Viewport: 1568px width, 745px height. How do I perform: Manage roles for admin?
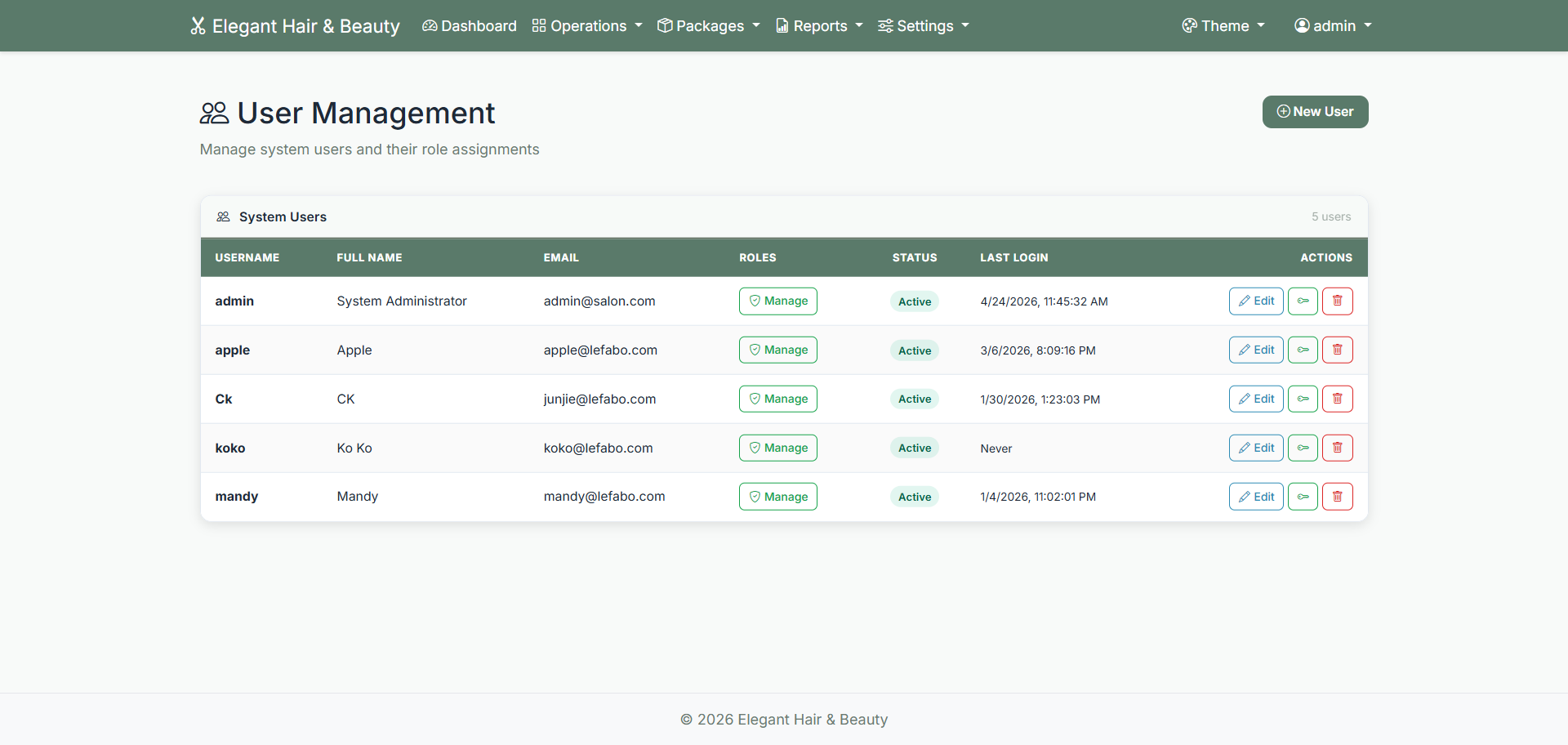click(778, 301)
